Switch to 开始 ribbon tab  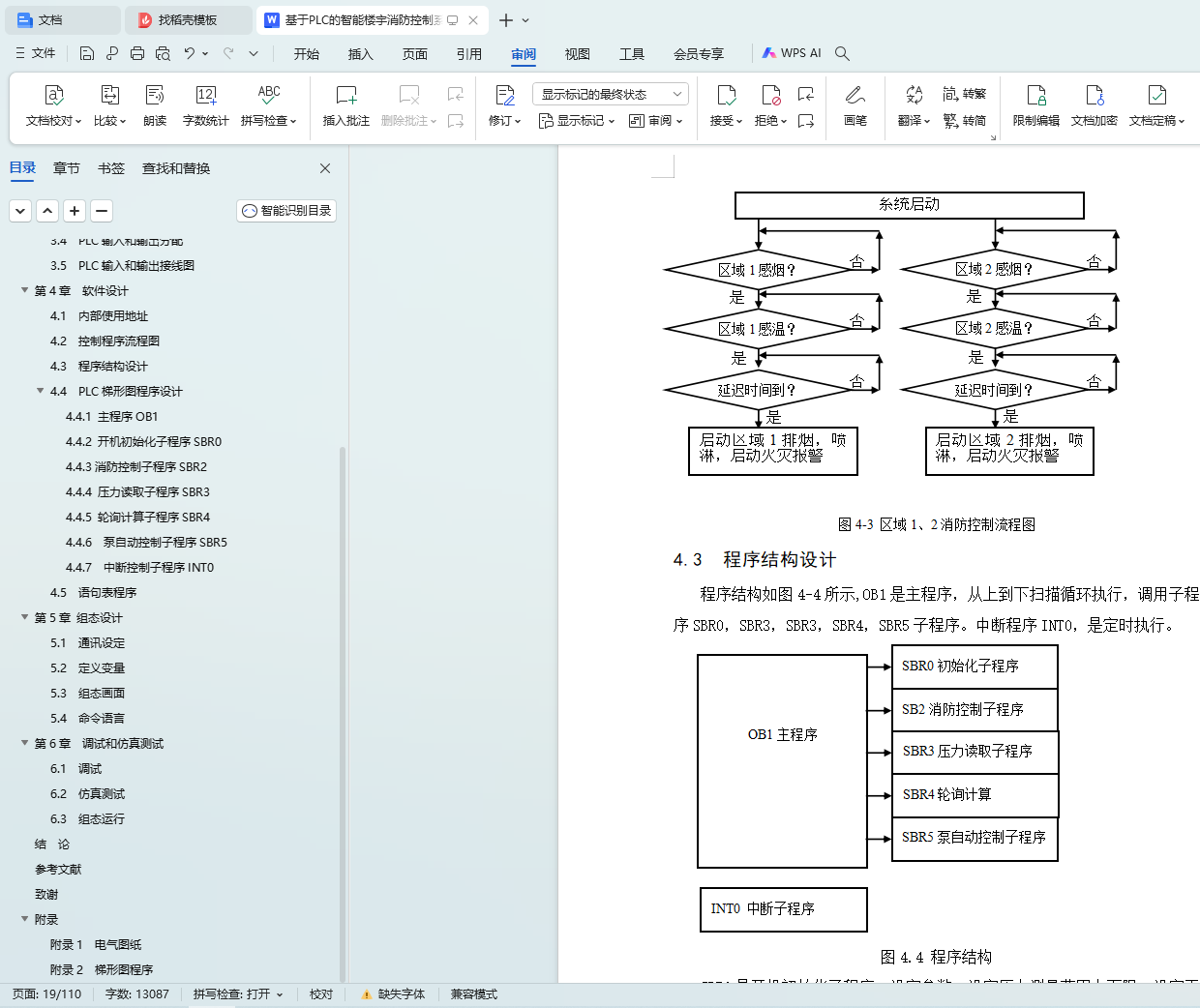click(x=307, y=54)
